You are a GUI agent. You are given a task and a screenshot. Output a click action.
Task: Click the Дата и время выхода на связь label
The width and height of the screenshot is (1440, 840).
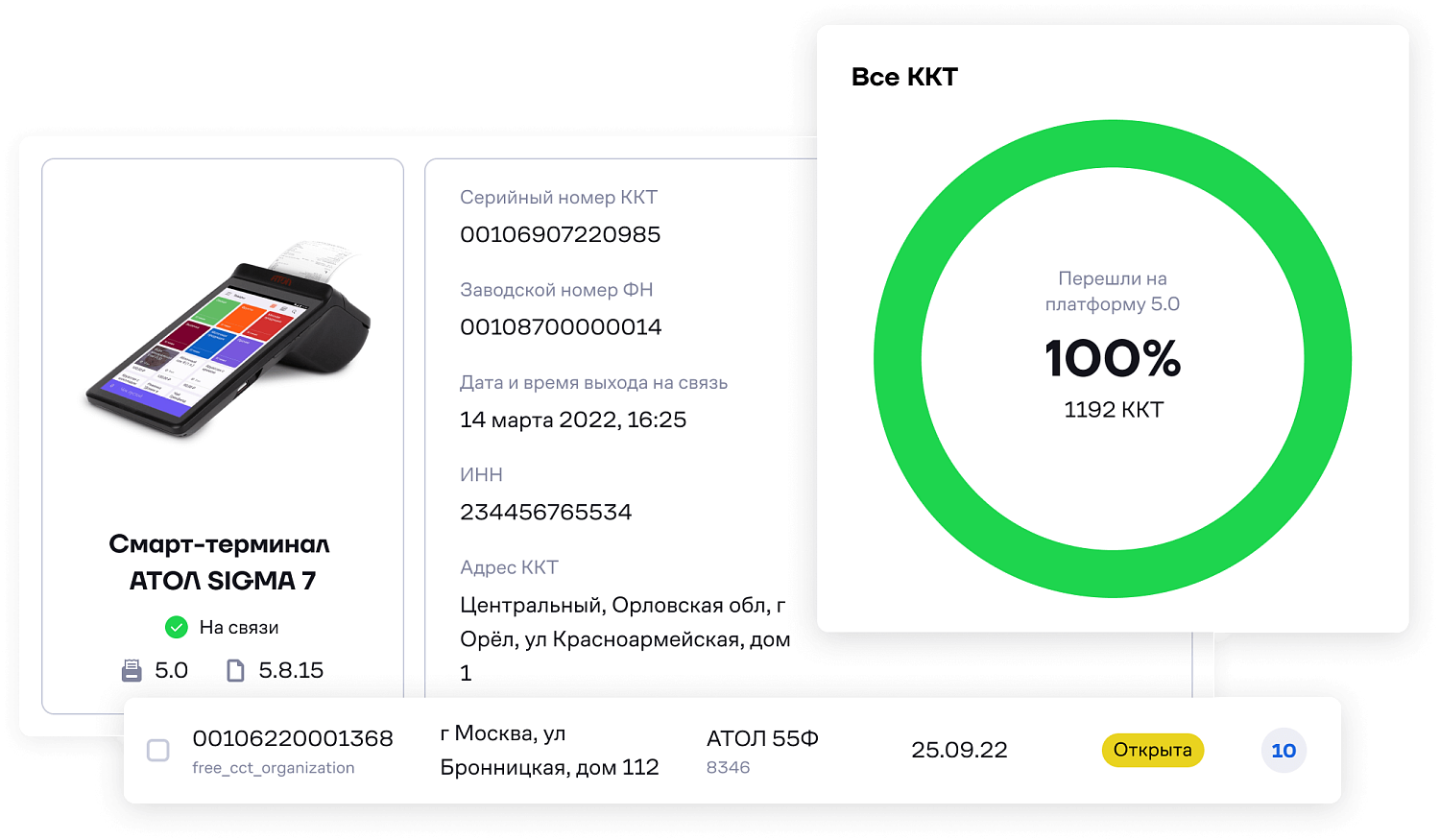click(x=594, y=383)
